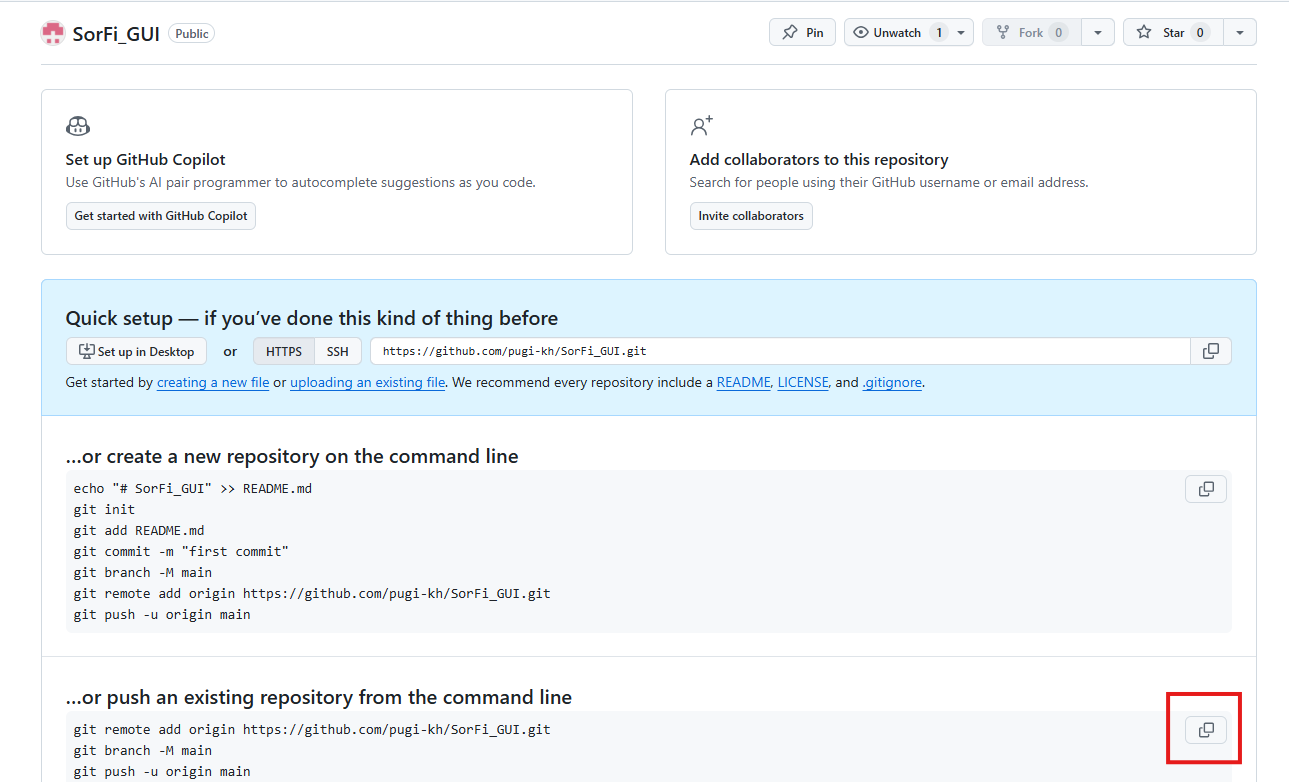Viewport: 1289px width, 782px height.
Task: Click the add collaborator person icon
Action: (x=702, y=126)
